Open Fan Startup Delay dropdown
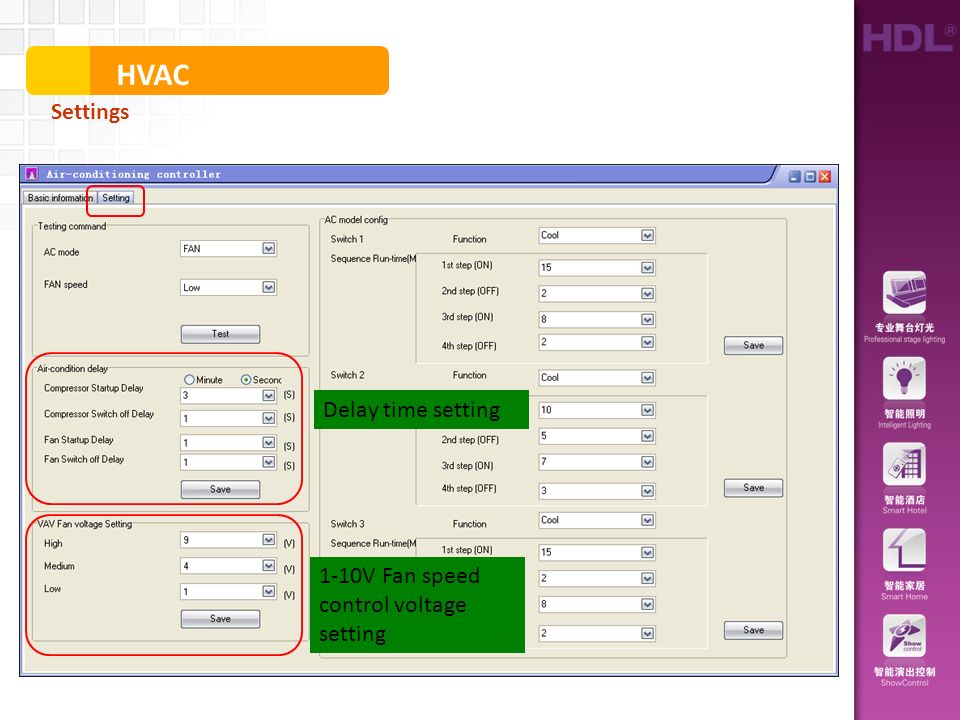The height and width of the screenshot is (720, 960). point(268,442)
